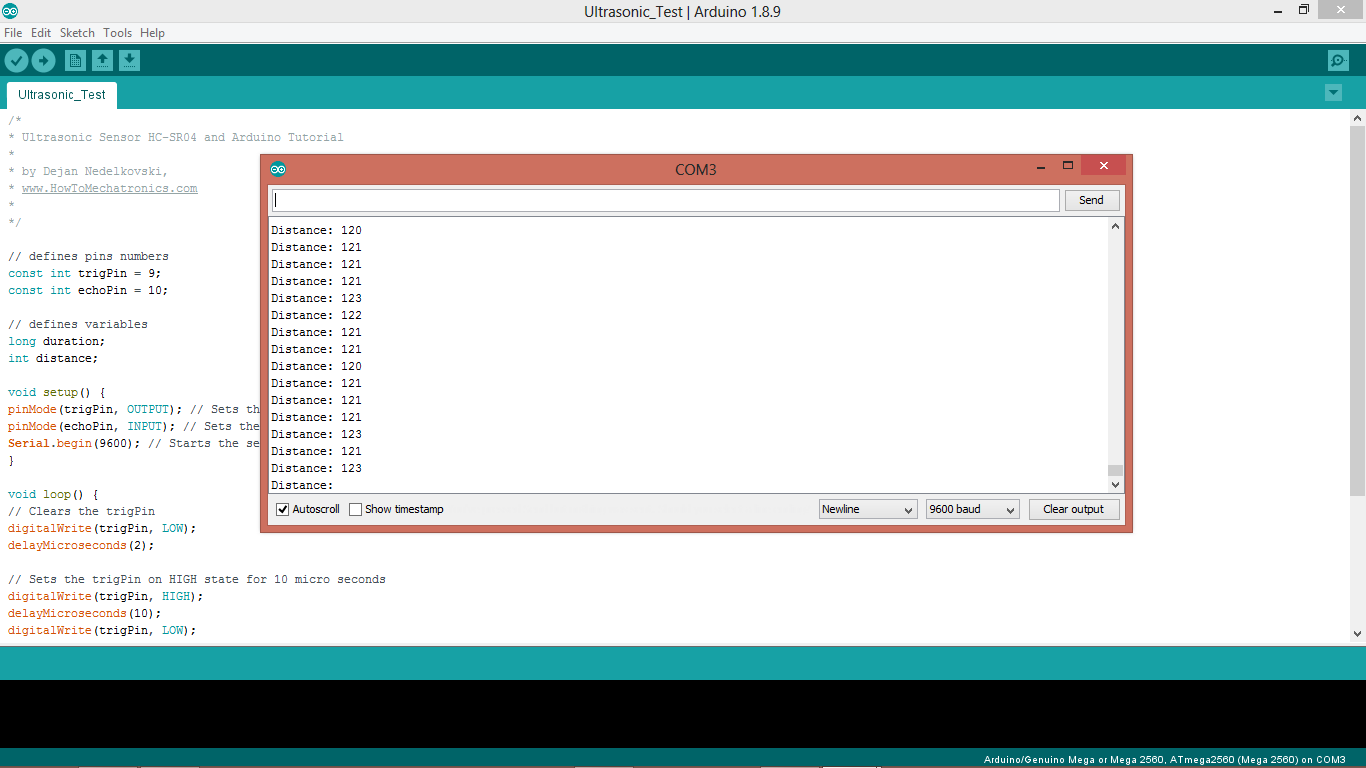Click the Arduino logo in the COM3 window
This screenshot has height=768, width=1366.
click(x=278, y=169)
